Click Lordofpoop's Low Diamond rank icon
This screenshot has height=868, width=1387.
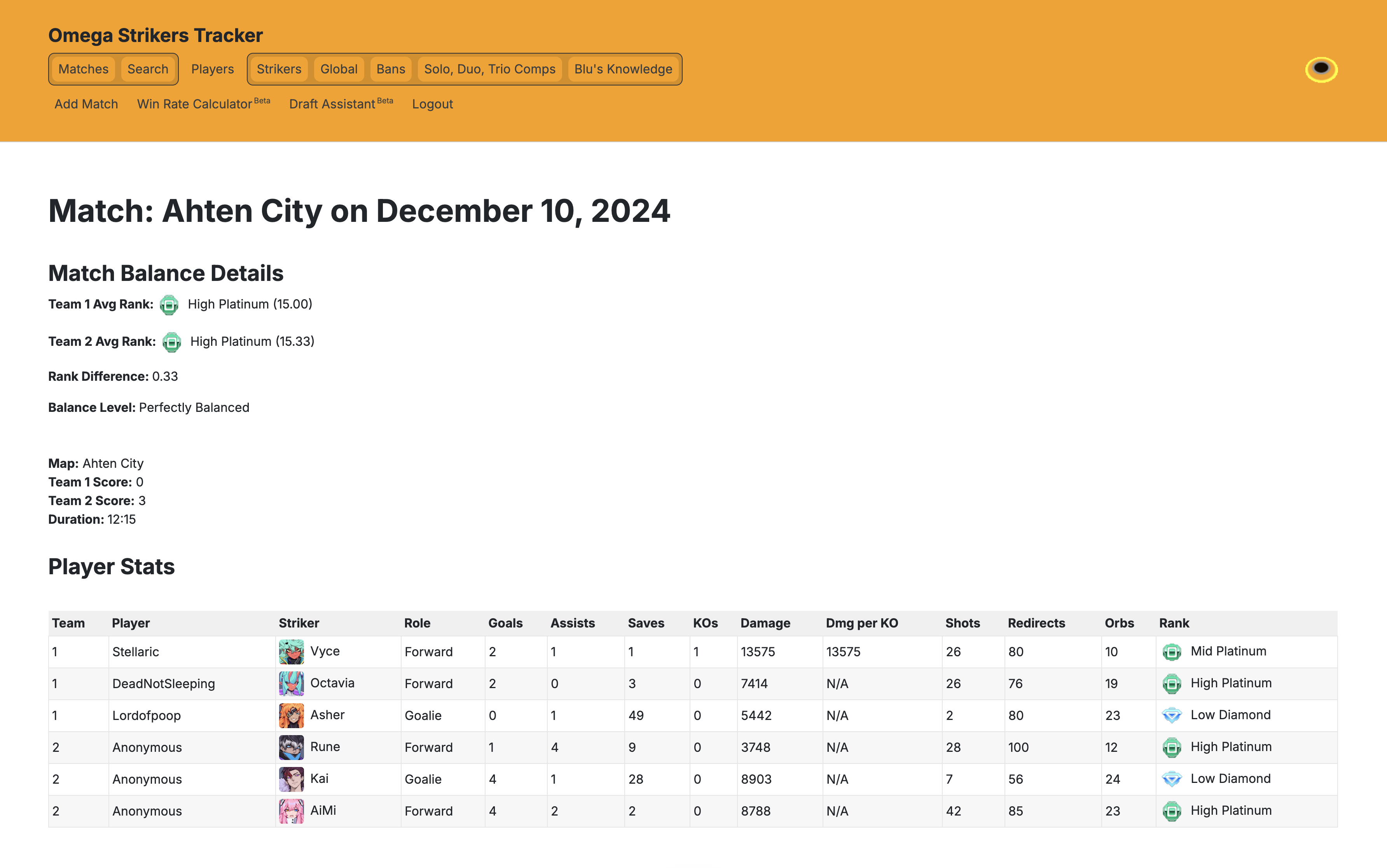coord(1171,715)
